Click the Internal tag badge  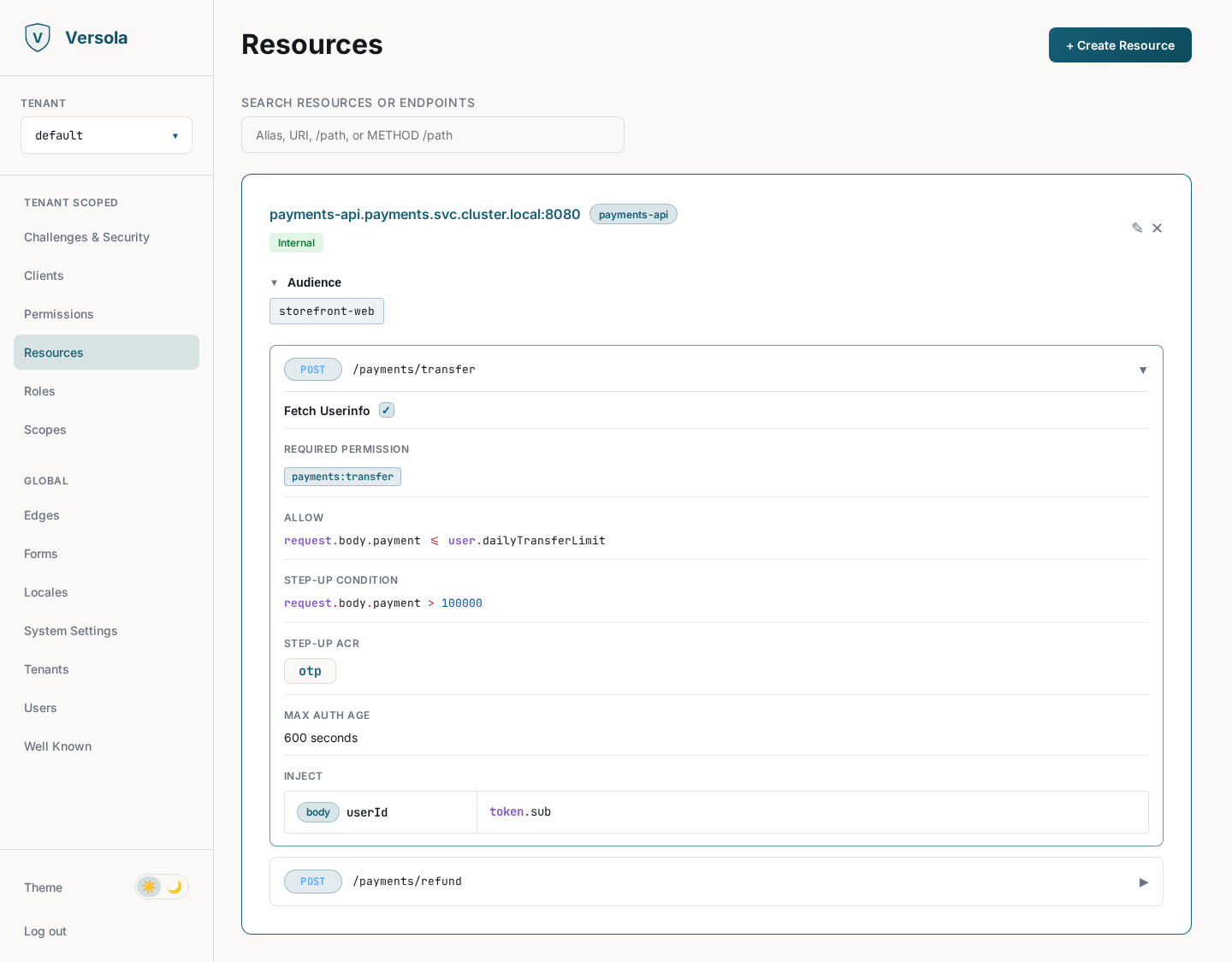[296, 243]
